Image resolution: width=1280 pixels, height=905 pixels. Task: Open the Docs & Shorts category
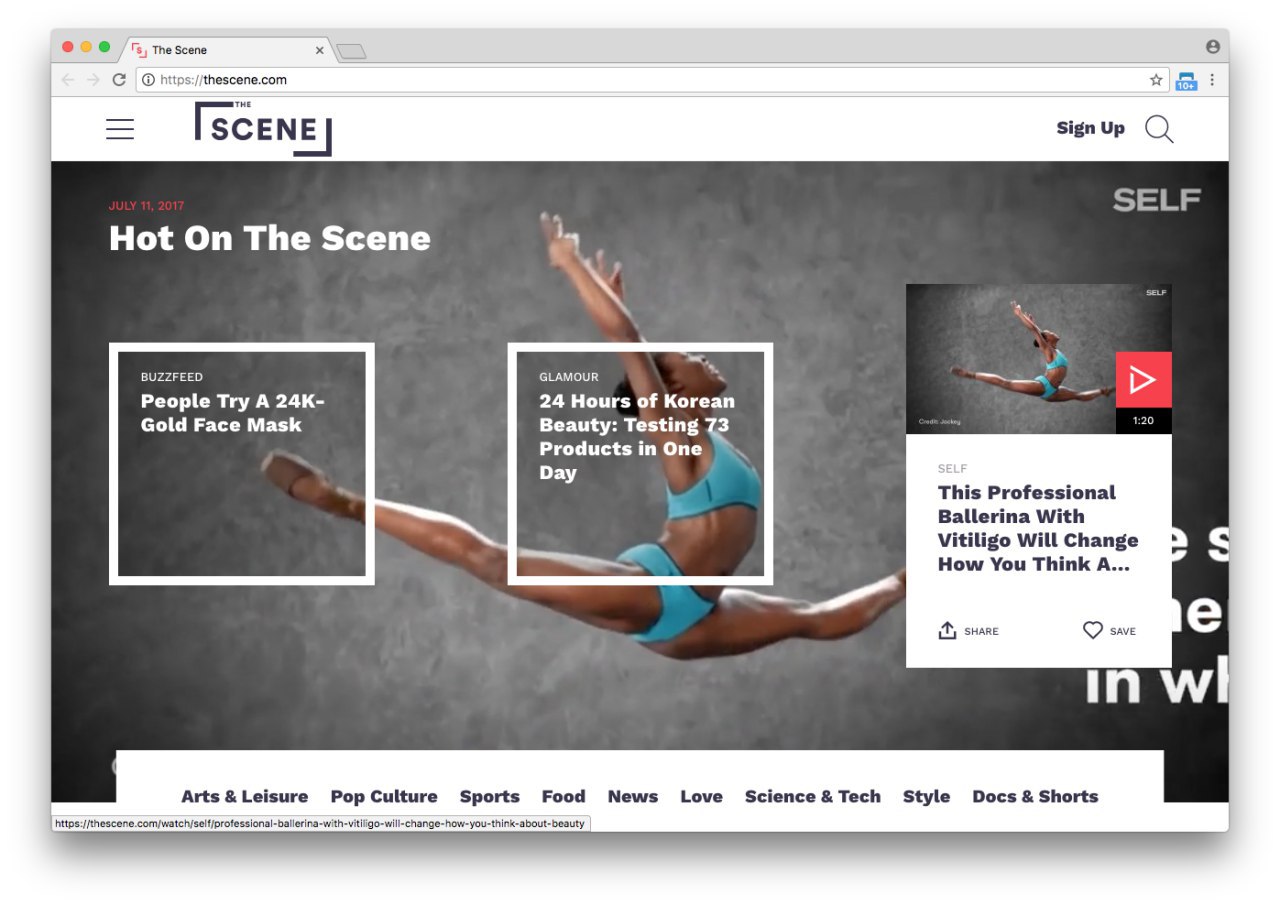pos(1035,797)
